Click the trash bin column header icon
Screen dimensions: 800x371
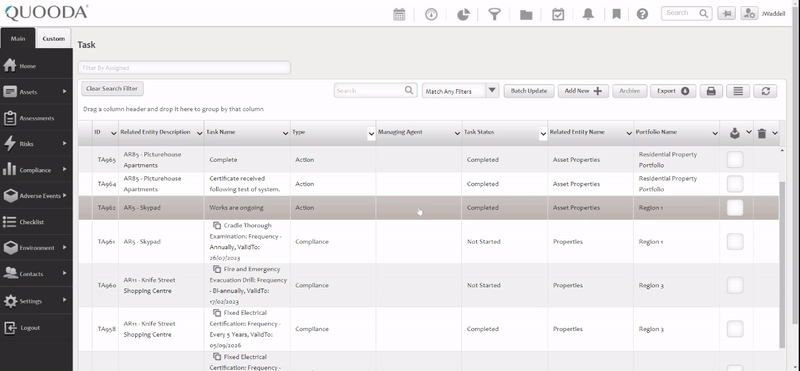(762, 133)
